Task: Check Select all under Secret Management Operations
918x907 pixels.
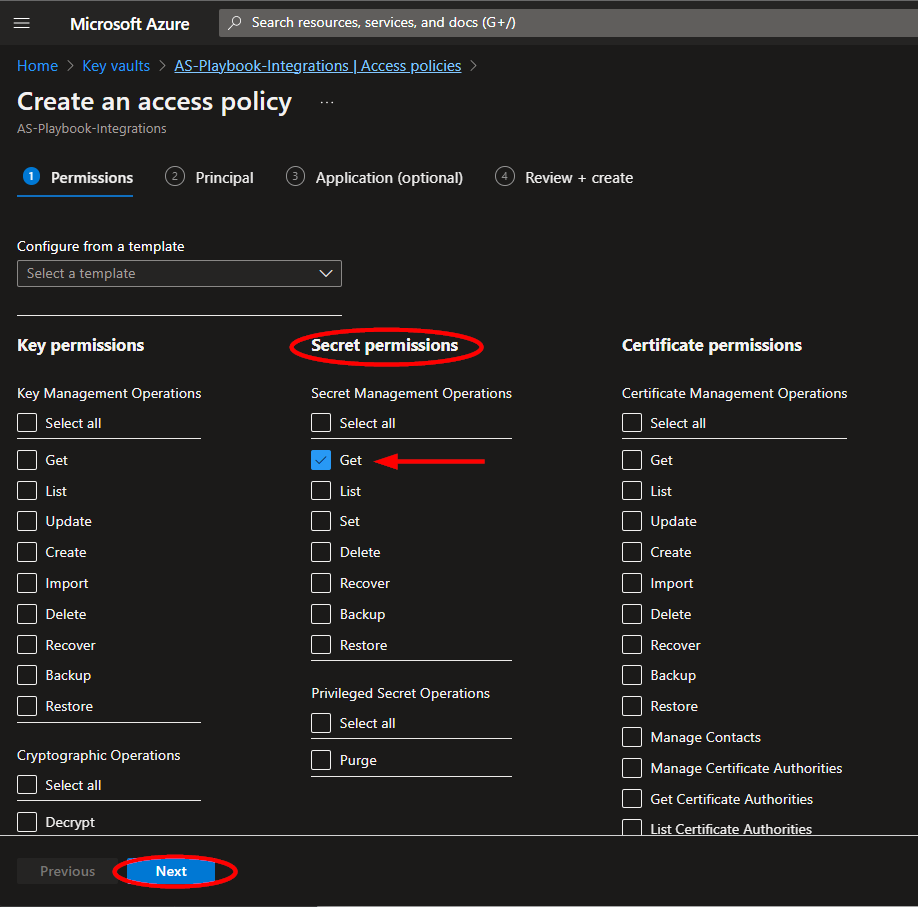Action: coord(321,423)
